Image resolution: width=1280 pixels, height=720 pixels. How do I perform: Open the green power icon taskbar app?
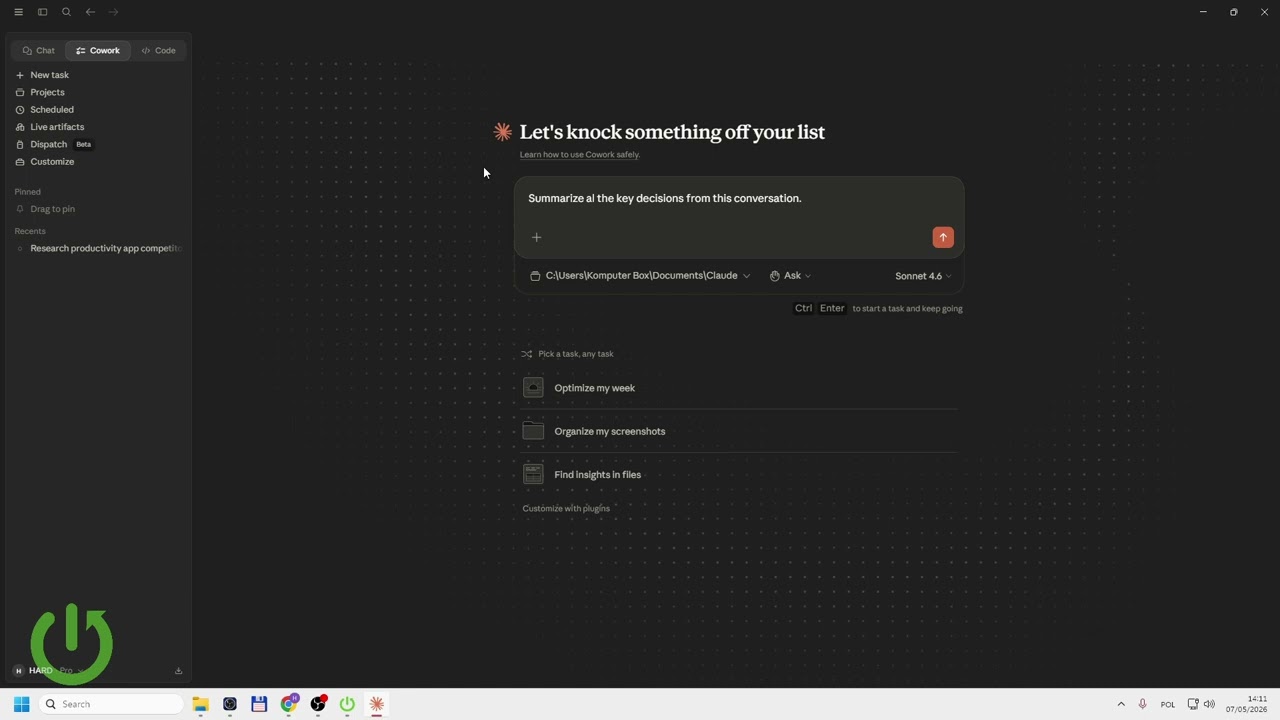coord(347,704)
